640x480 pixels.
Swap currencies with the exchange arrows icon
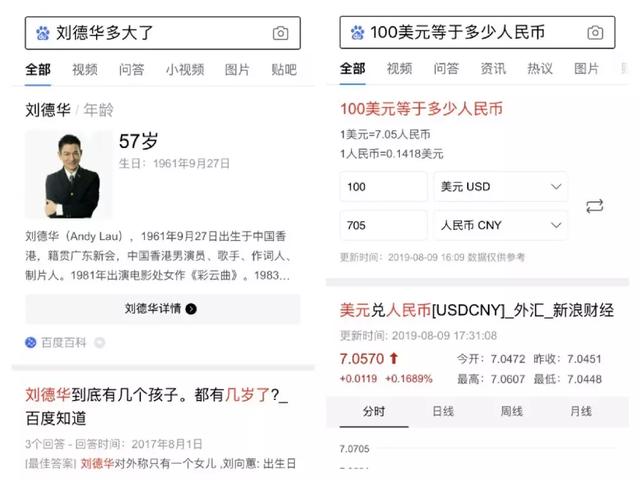click(x=594, y=206)
